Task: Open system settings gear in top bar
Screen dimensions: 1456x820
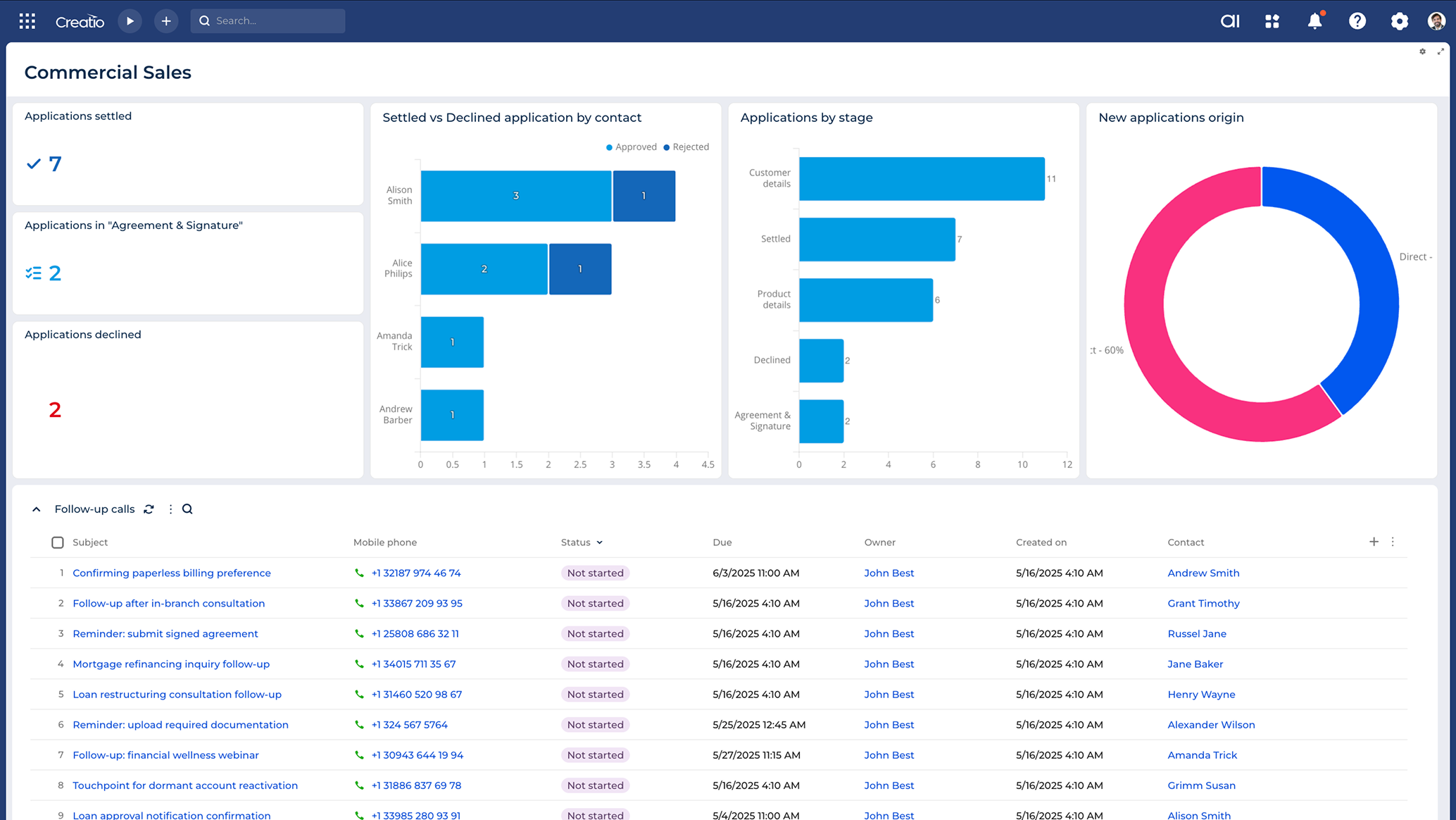Action: click(x=1399, y=21)
